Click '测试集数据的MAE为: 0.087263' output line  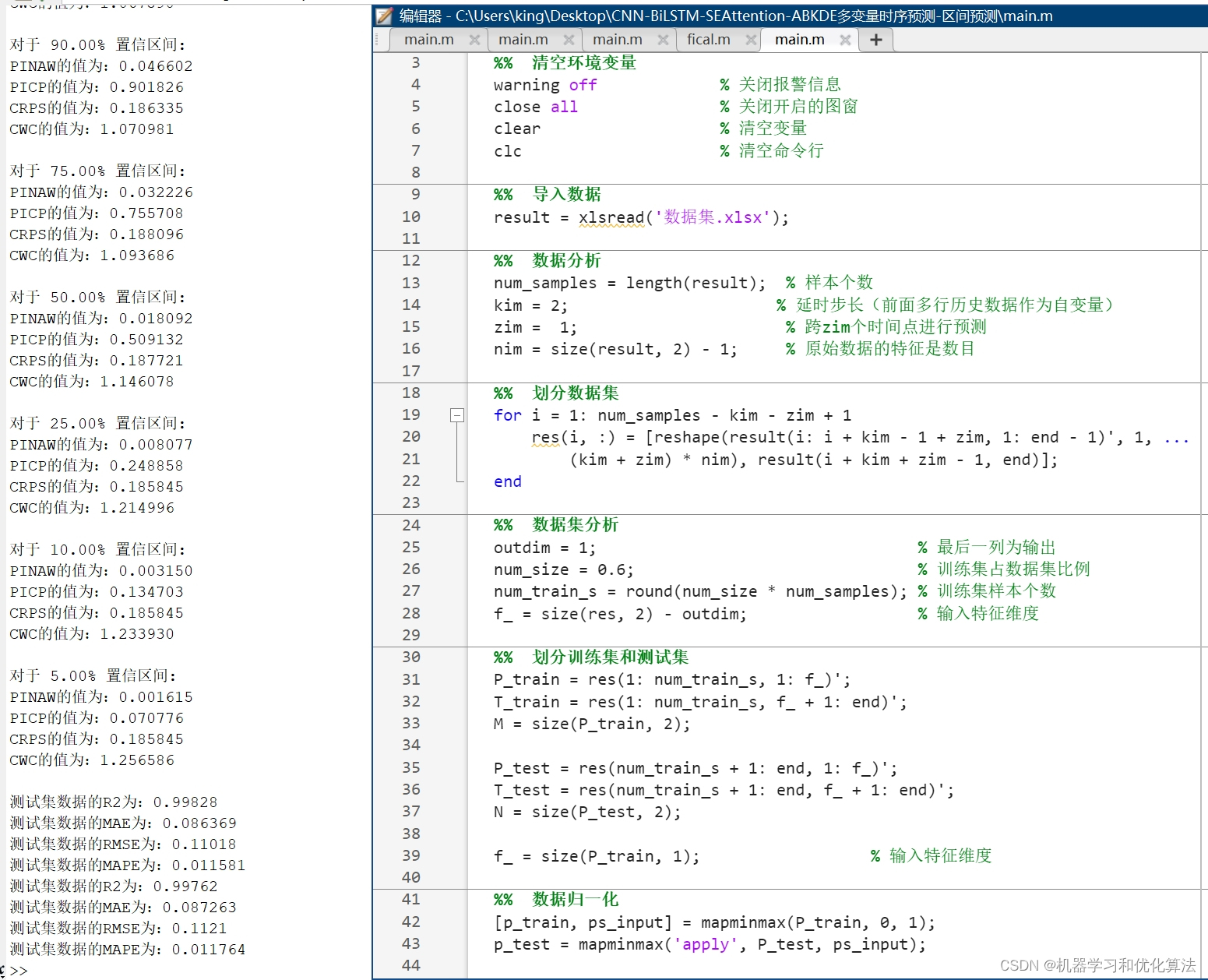coord(123,907)
